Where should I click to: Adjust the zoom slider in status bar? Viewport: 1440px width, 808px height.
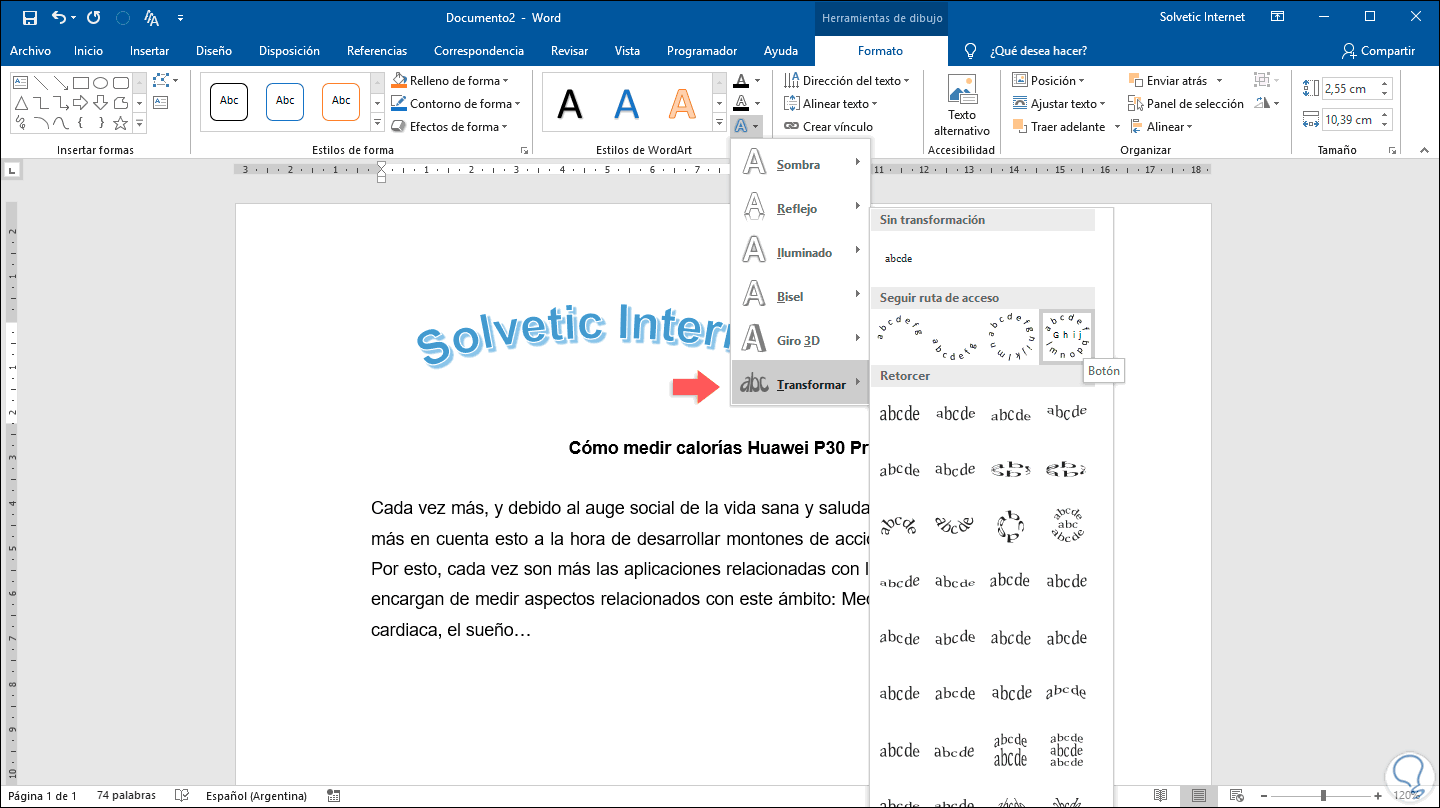click(1322, 796)
